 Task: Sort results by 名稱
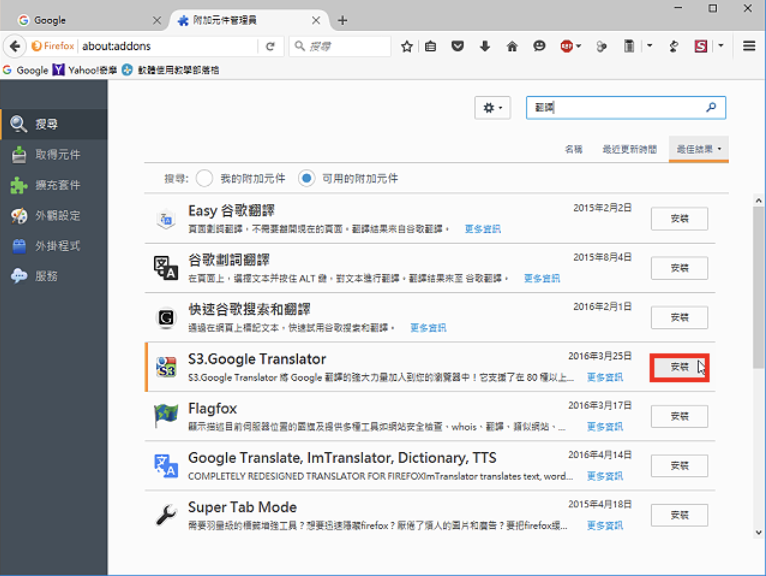[x=574, y=149]
